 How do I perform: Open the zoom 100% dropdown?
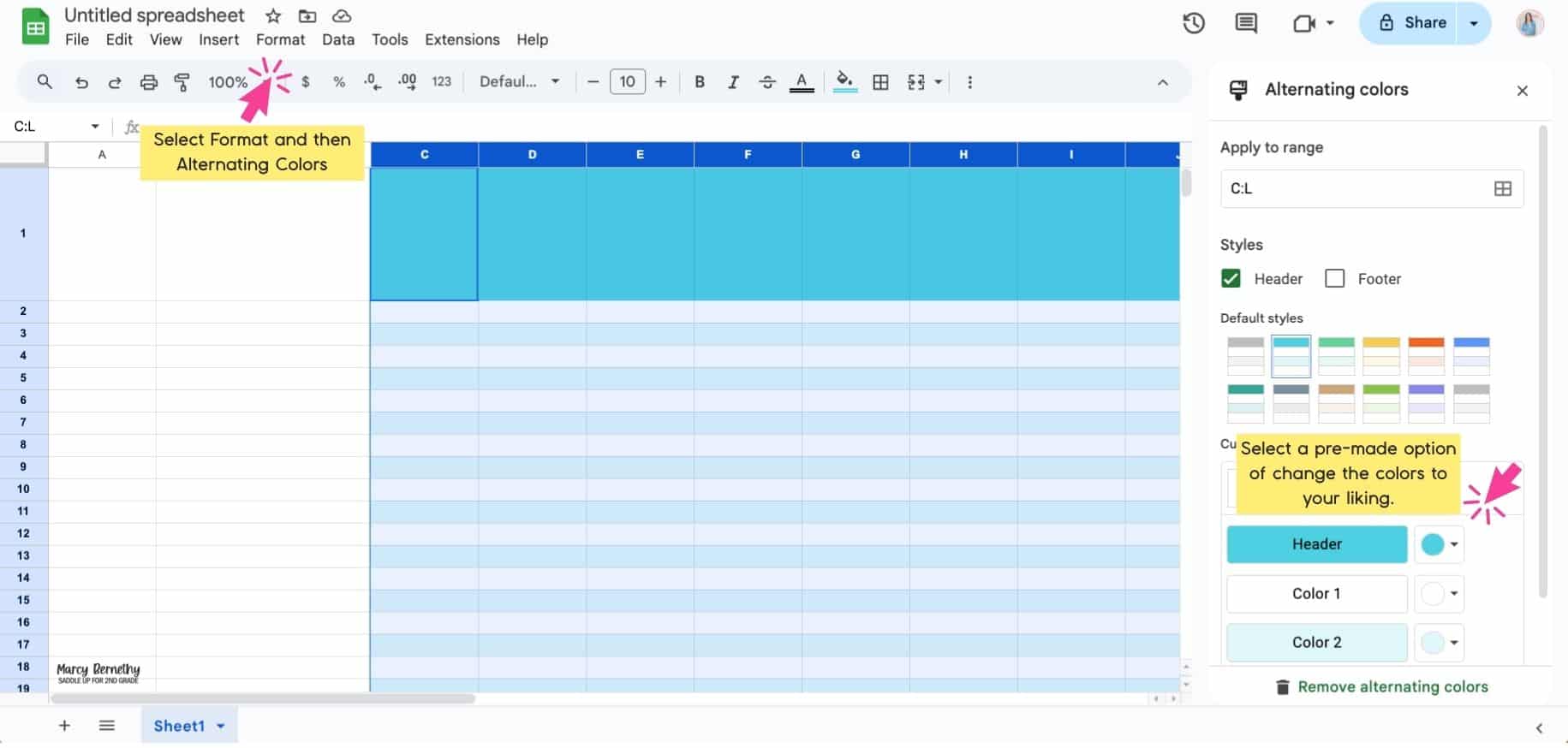point(229,82)
